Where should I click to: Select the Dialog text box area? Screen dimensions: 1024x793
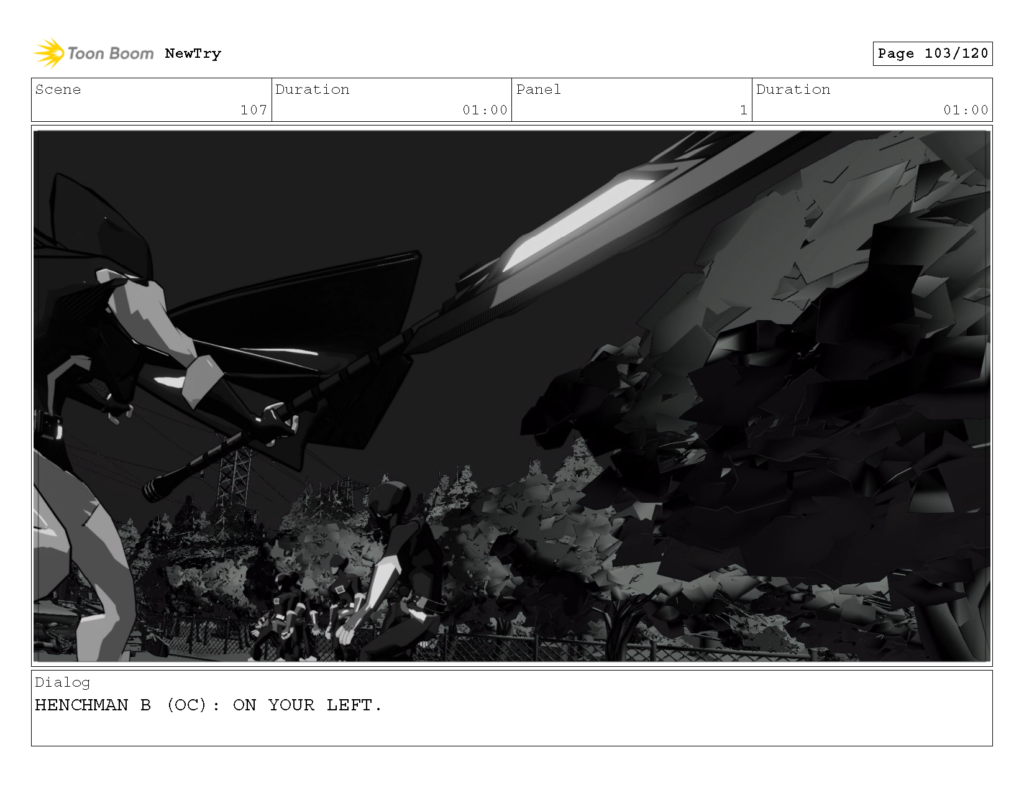coord(512,710)
